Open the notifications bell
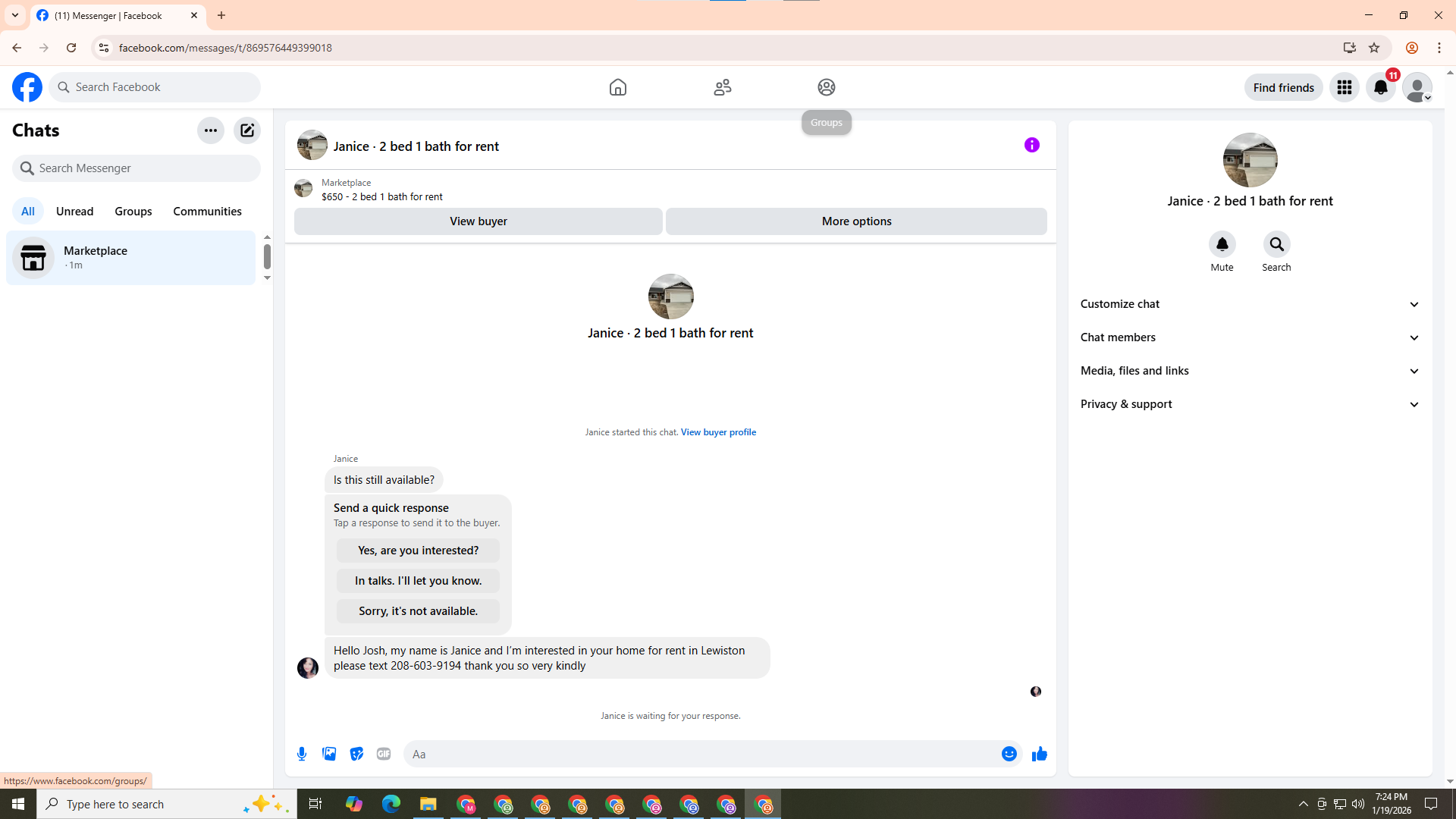Screen dimensions: 1456x819 tap(1381, 87)
